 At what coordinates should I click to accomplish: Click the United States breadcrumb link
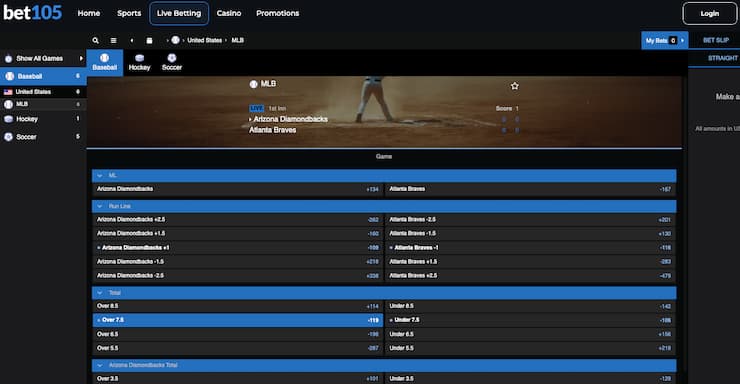pyautogui.click(x=204, y=41)
